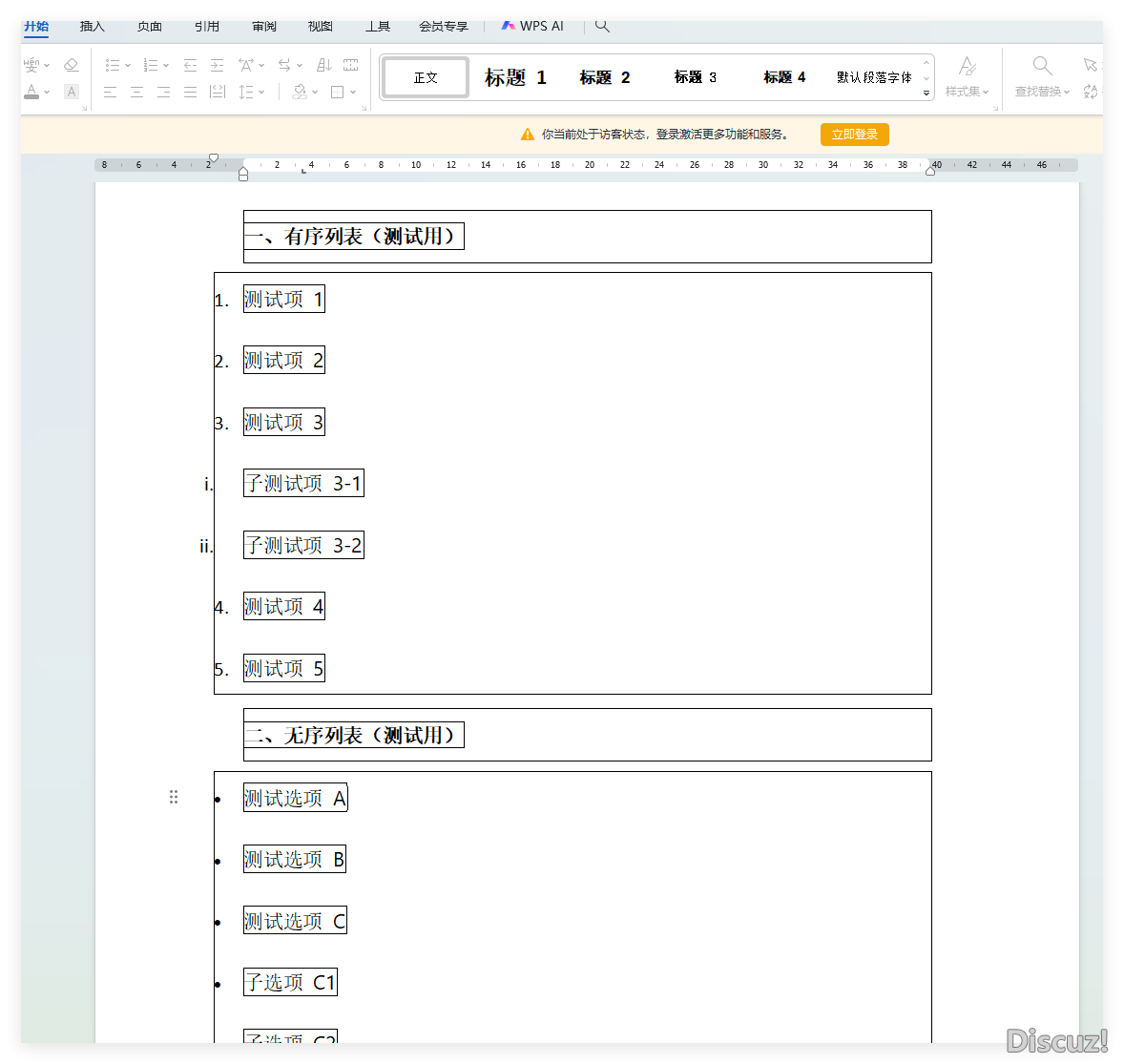Click the sort text icon
This screenshot has height=1064, width=1124.
click(x=323, y=65)
